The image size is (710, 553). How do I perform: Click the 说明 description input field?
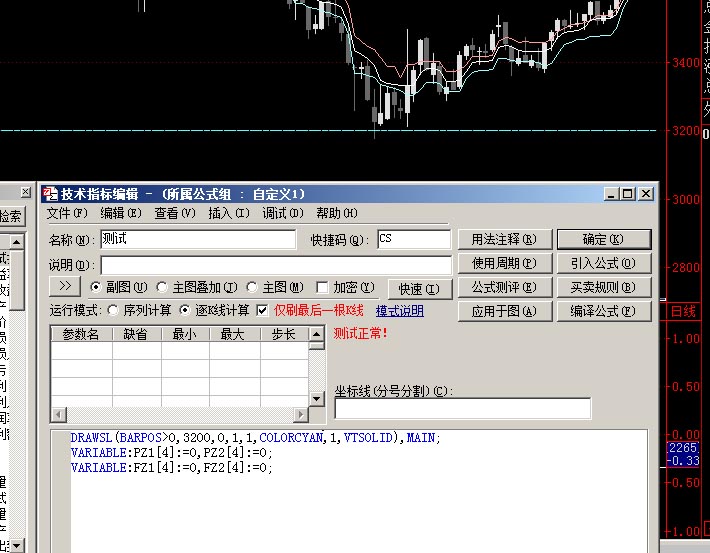tap(276, 265)
